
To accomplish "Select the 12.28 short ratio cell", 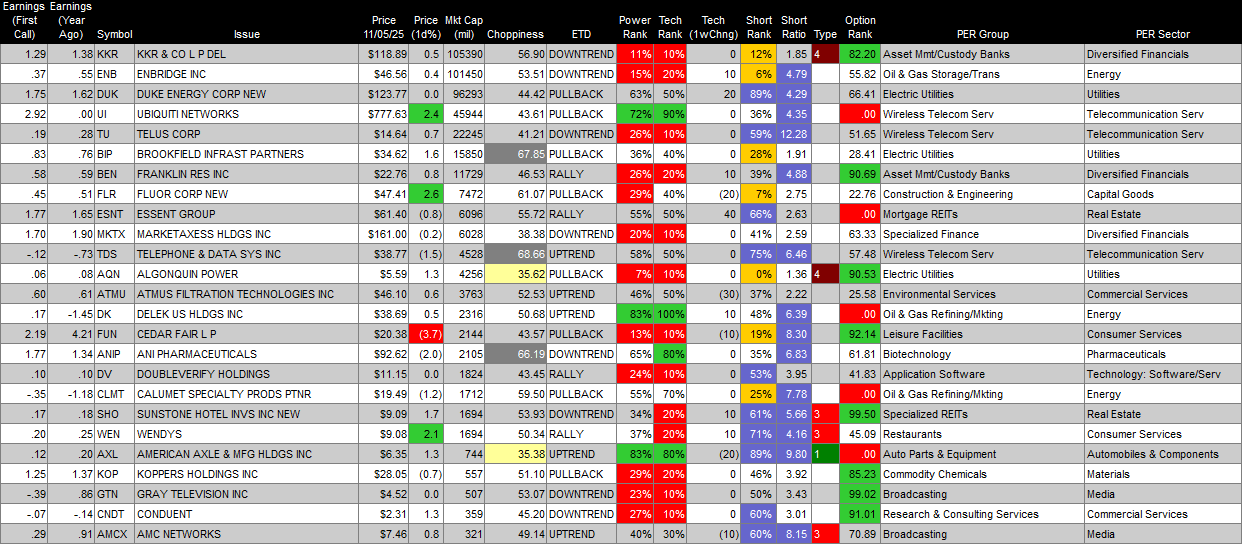I will (x=793, y=134).
